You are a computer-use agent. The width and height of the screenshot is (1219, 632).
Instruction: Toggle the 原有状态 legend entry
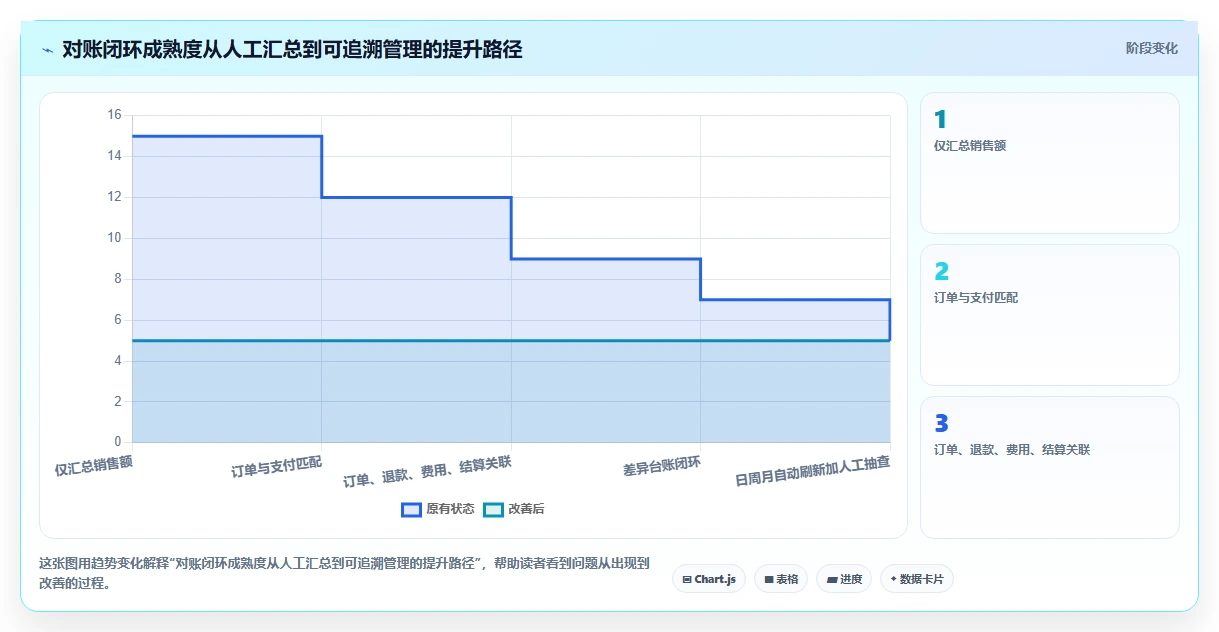click(x=438, y=509)
